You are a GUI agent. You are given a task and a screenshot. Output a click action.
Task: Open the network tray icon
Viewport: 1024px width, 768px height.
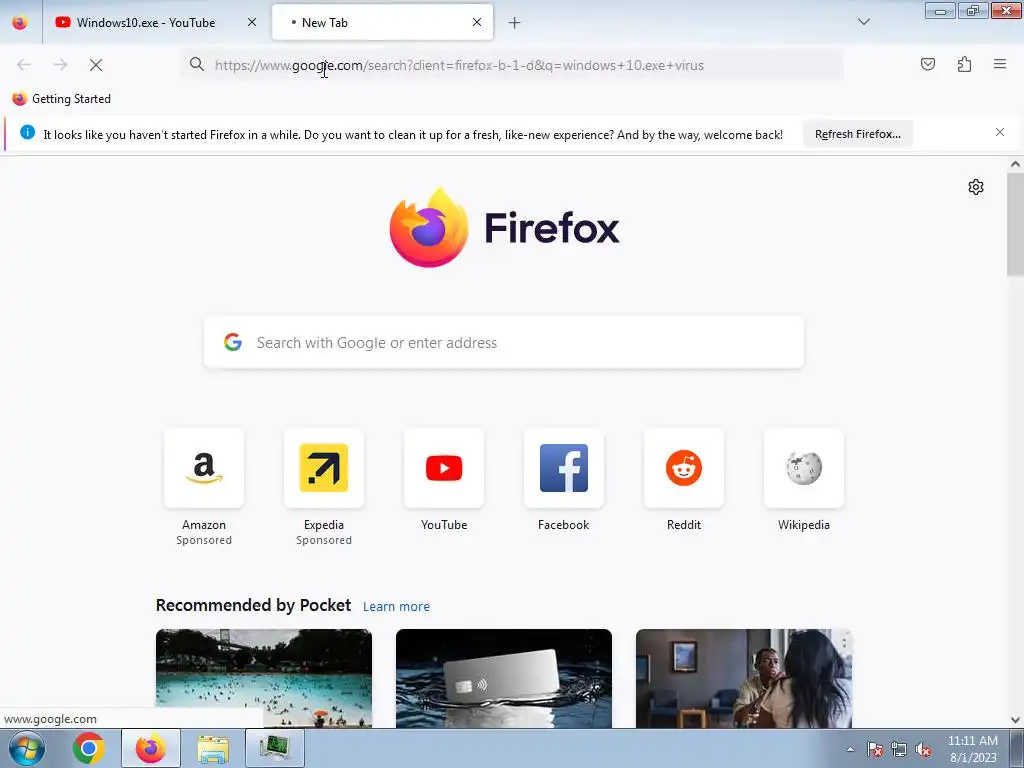(x=899, y=750)
